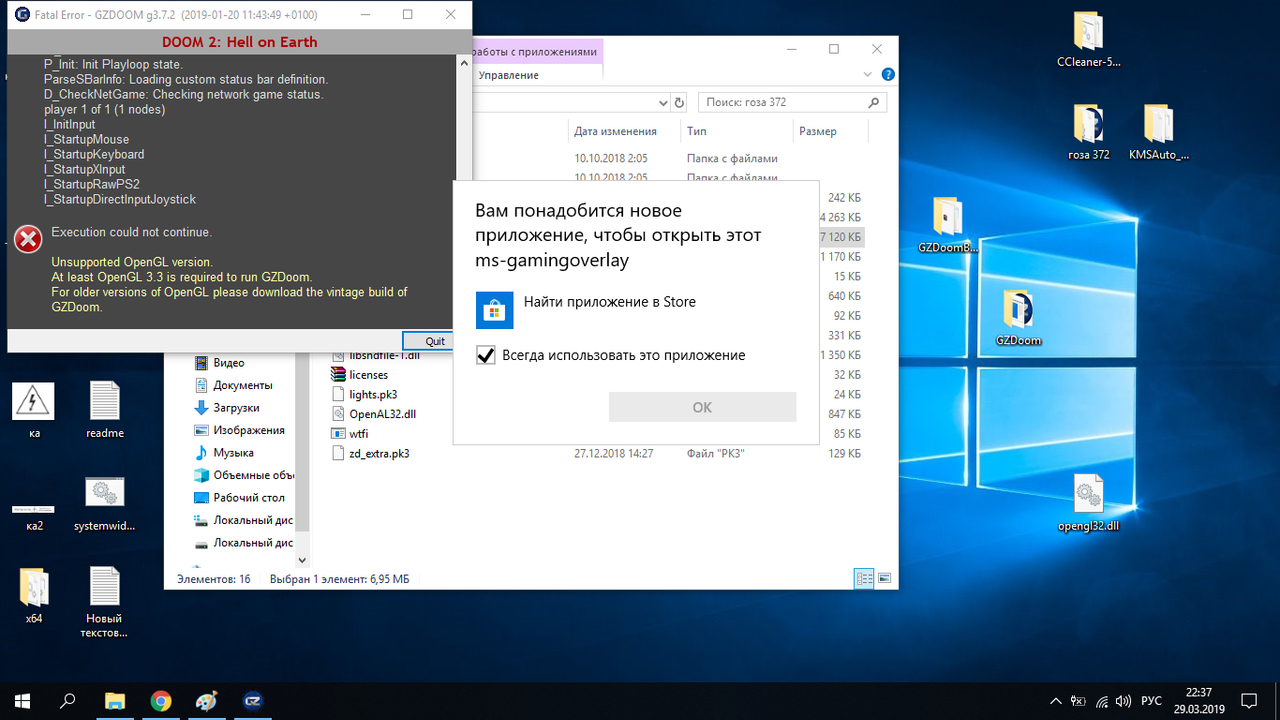
Task: Open the CCleaner-5 desktop folder icon
Action: click(x=1089, y=40)
